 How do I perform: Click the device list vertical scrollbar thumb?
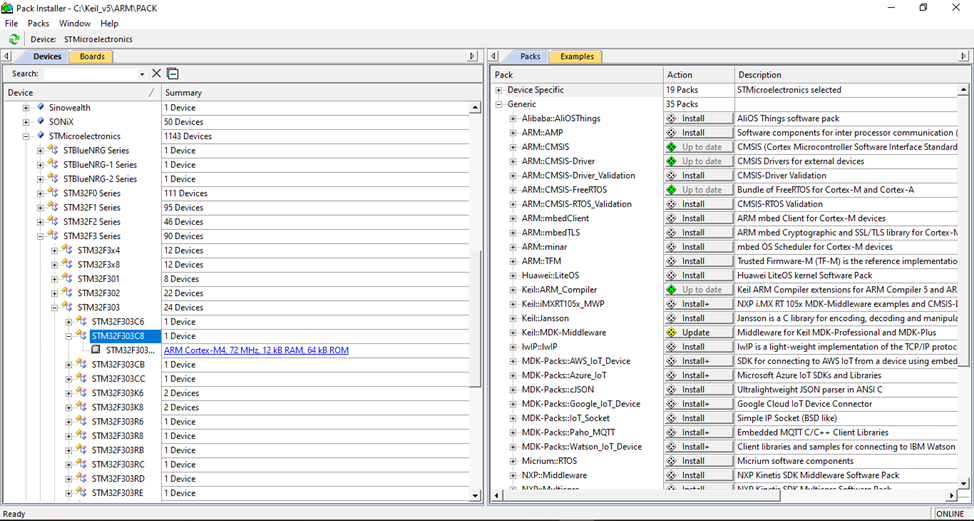(475, 320)
